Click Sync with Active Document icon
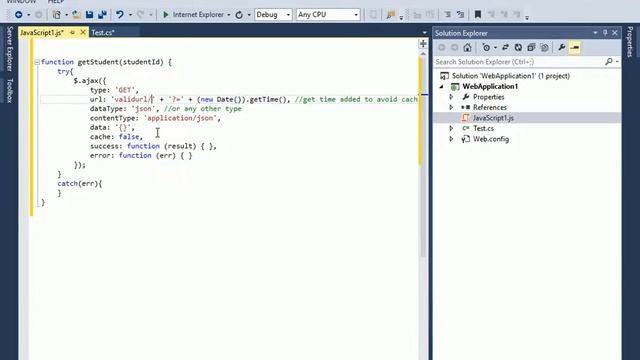 point(505,48)
